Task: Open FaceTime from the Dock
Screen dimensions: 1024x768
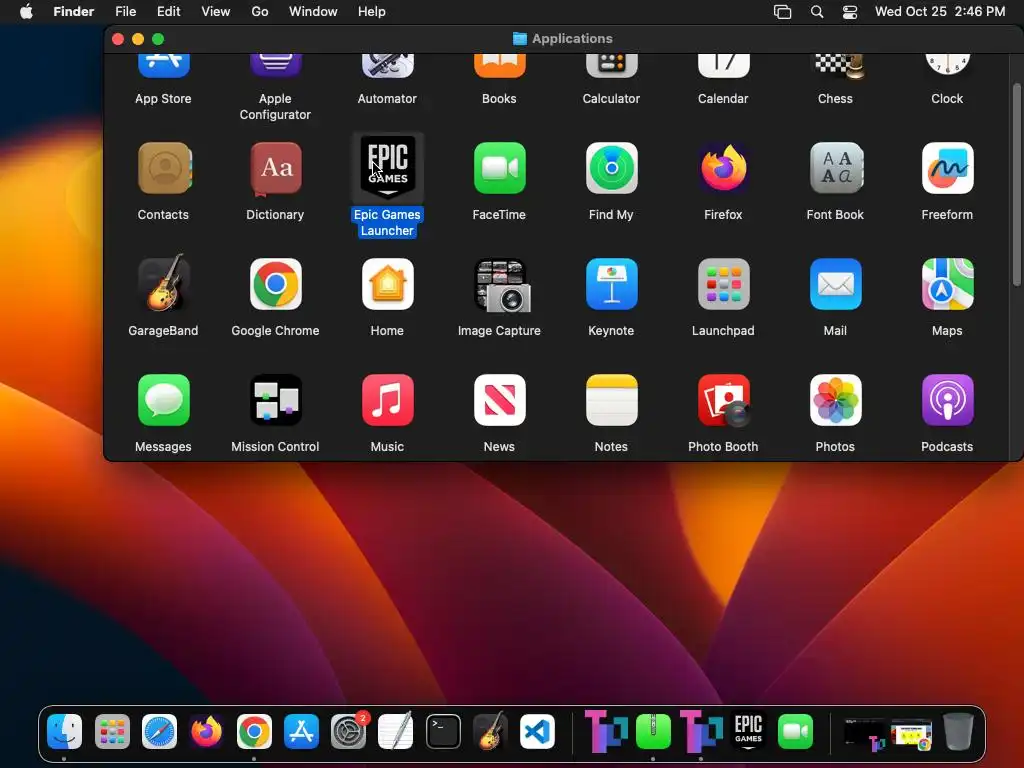Action: 795,731
